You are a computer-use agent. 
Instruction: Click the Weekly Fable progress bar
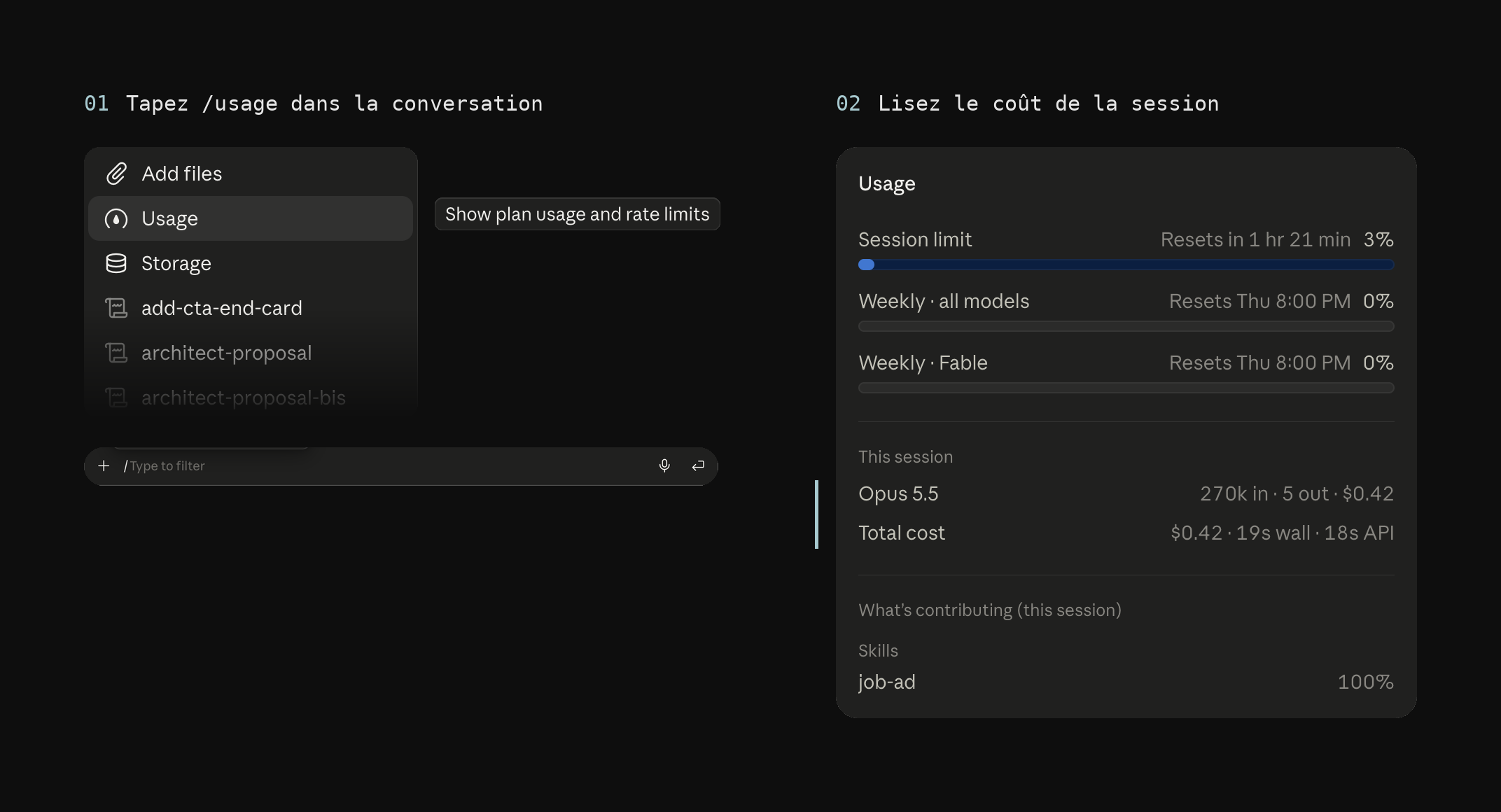(x=1126, y=388)
